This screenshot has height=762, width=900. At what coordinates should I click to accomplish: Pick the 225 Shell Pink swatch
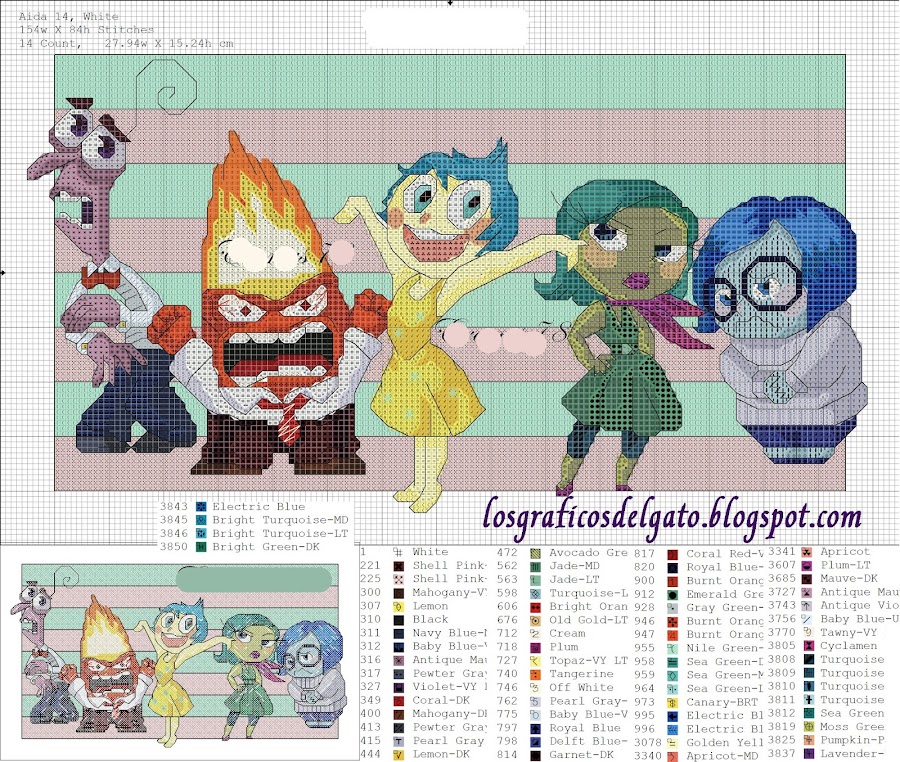point(398,579)
